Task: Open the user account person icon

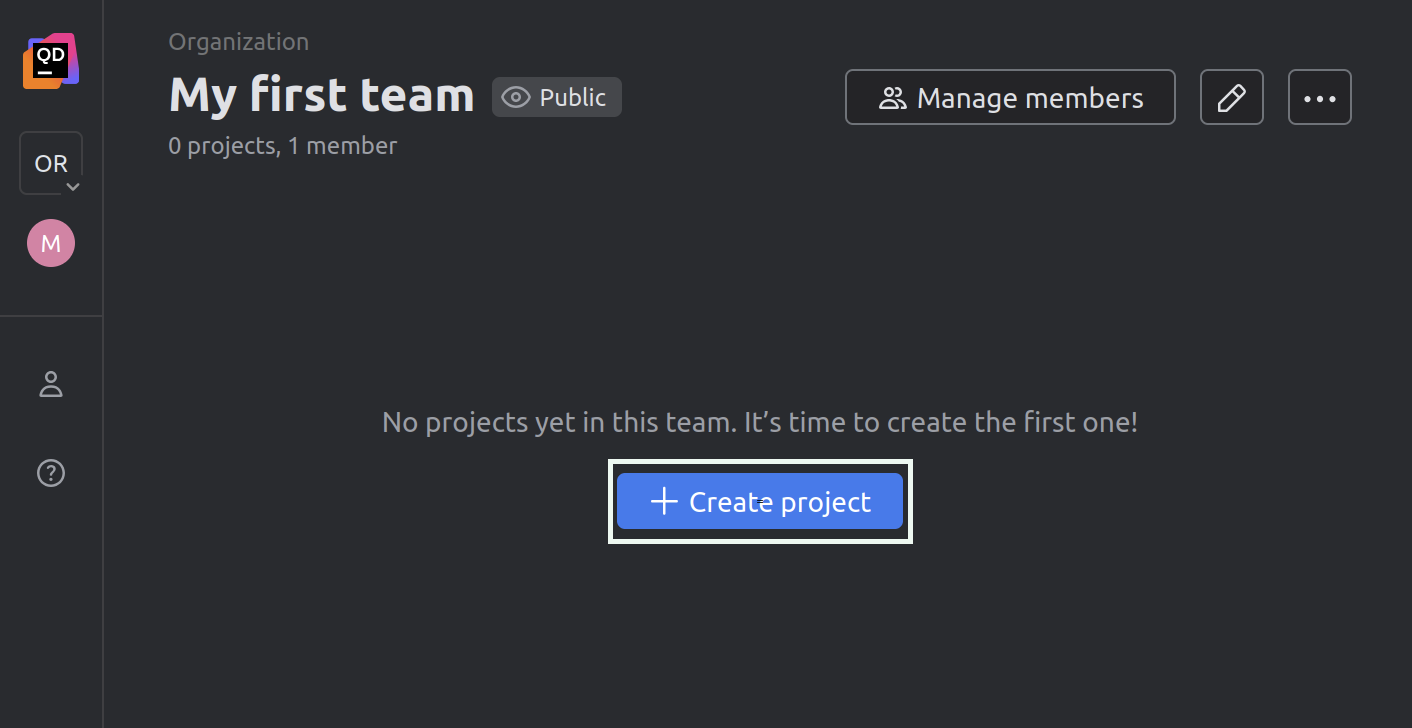Action: (x=51, y=384)
